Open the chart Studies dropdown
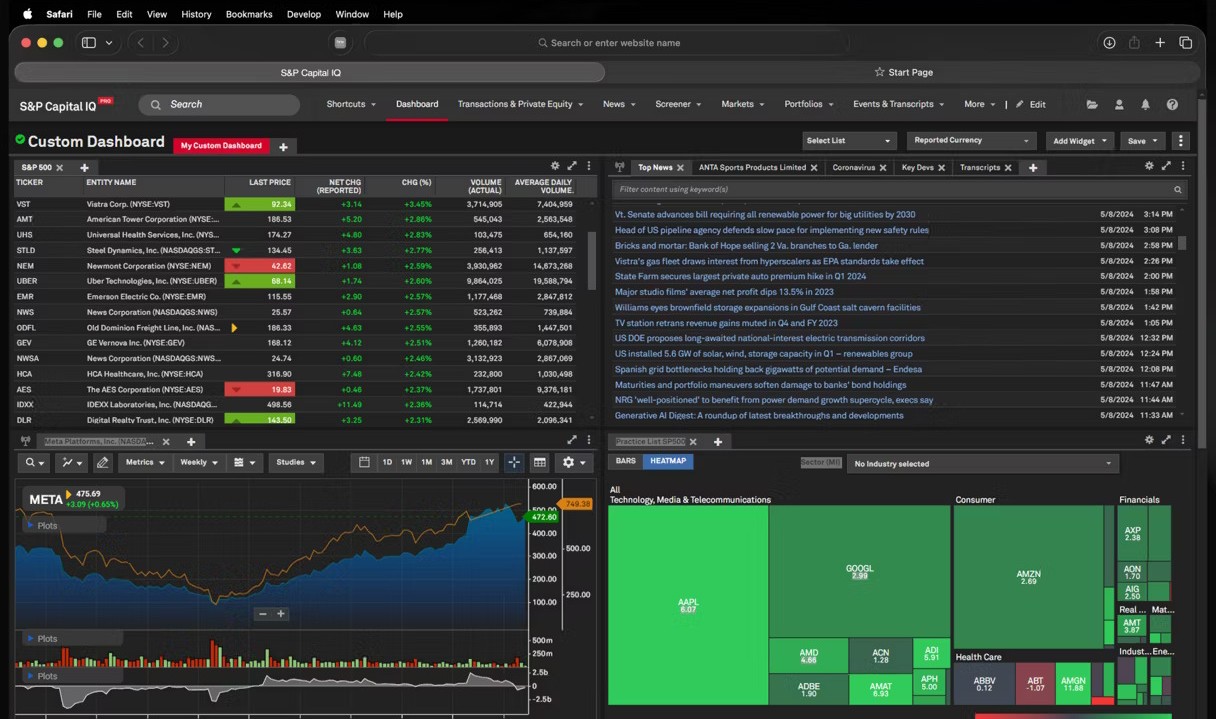This screenshot has height=719, width=1216. click(295, 462)
